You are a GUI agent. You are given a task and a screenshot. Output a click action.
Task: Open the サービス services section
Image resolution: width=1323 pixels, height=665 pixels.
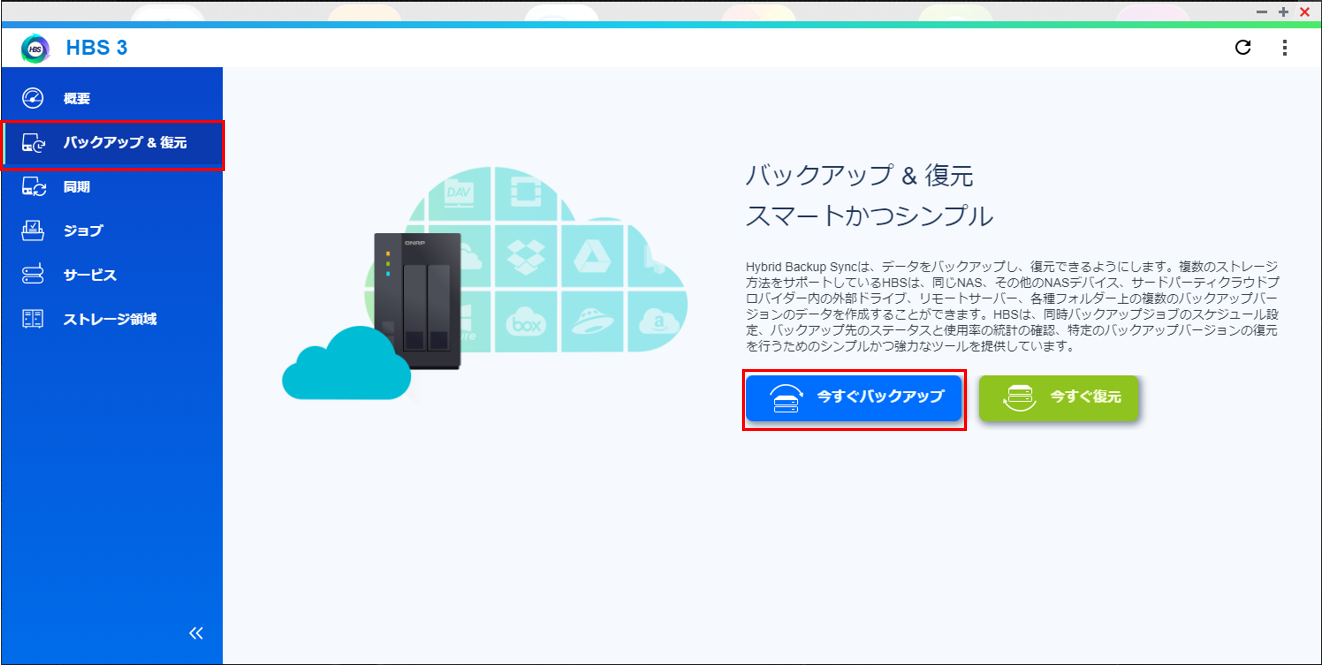pyautogui.click(x=90, y=275)
